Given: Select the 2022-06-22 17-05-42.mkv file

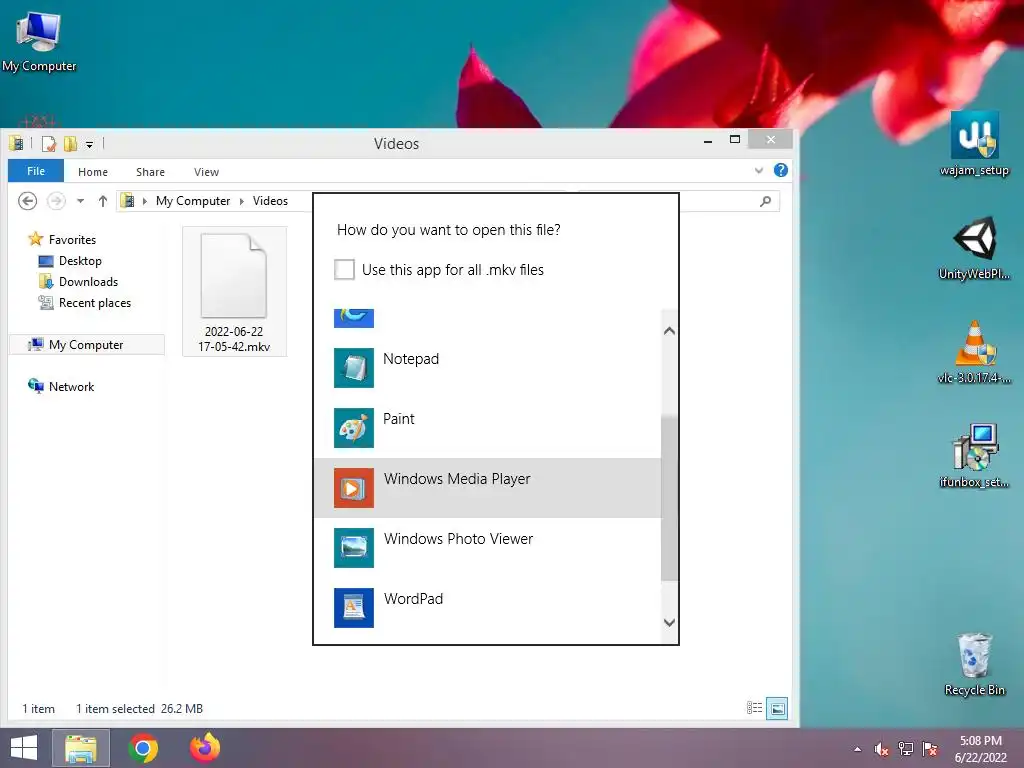Looking at the screenshot, I should point(234,292).
